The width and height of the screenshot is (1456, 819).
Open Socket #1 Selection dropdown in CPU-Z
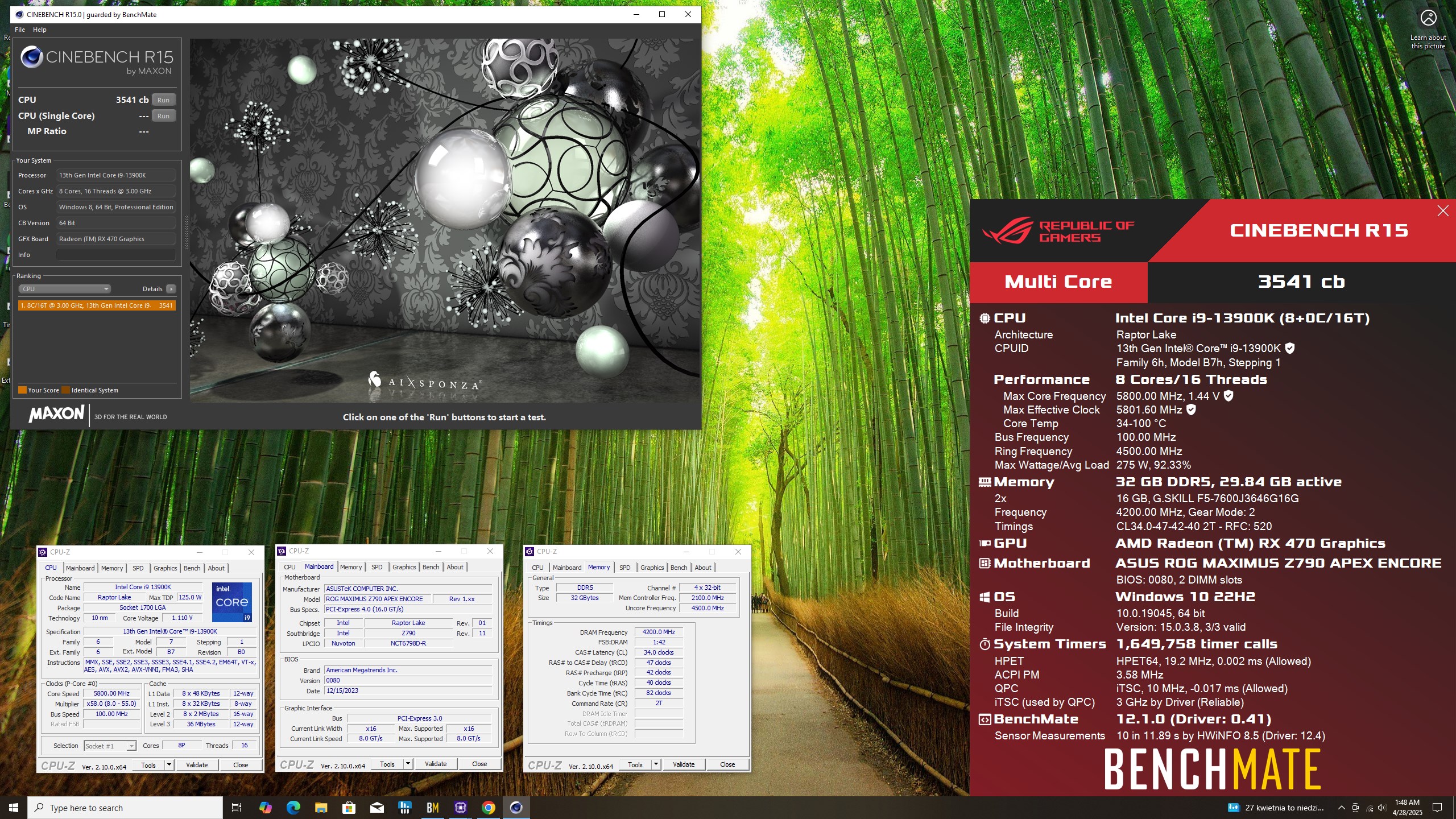110,746
